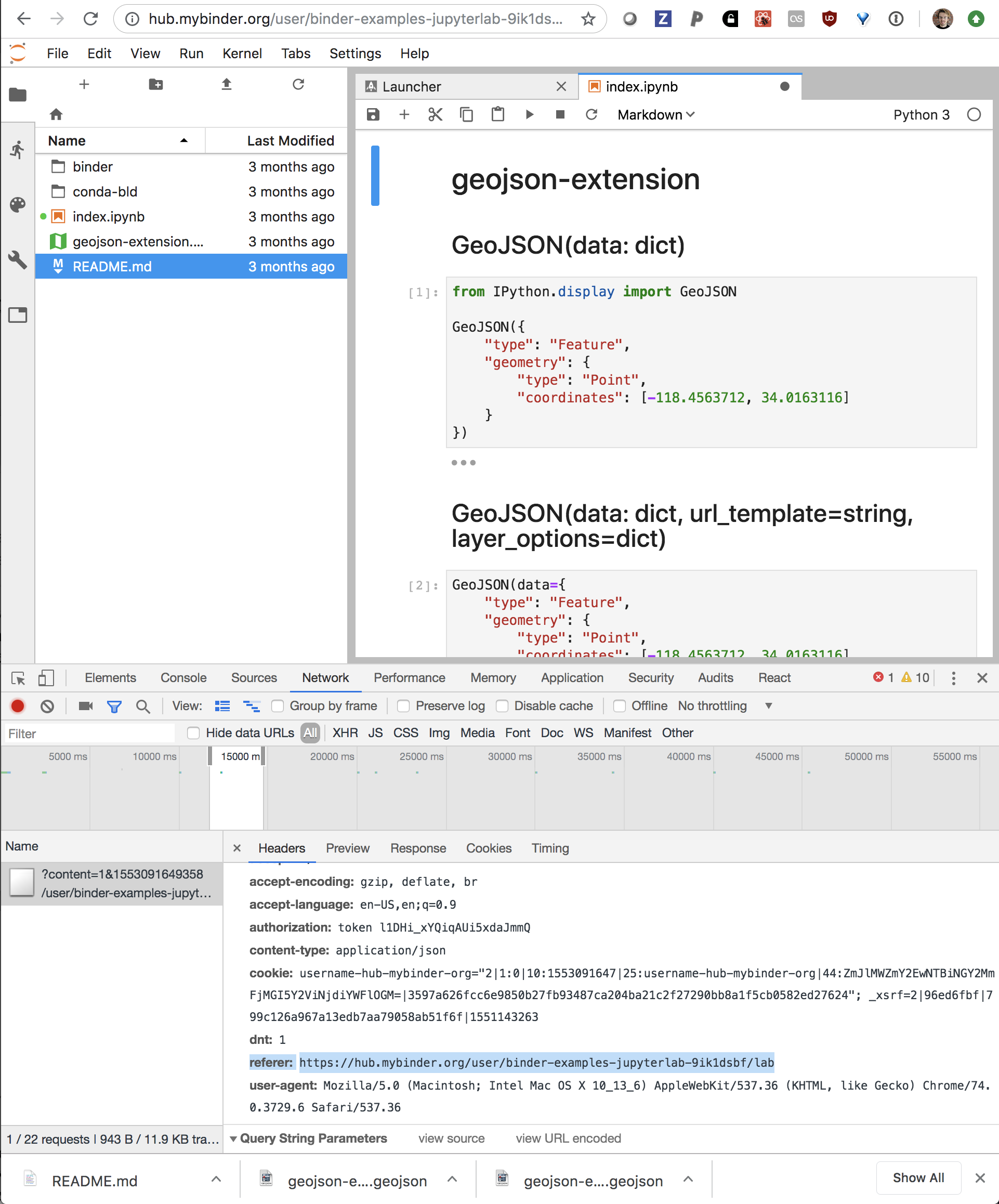Clear the network log in DevTools
The width and height of the screenshot is (999, 1204).
[48, 706]
